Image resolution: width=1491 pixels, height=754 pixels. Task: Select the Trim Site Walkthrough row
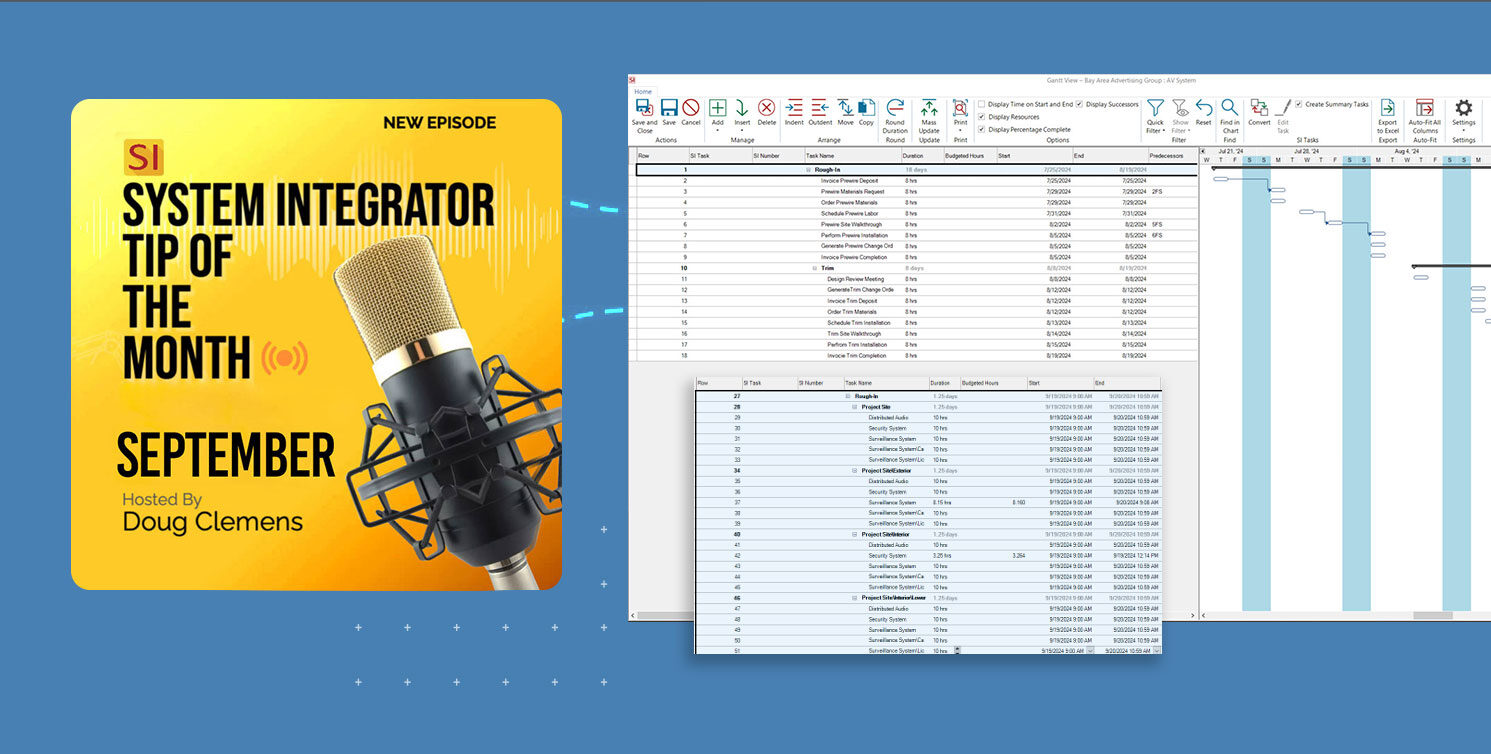[x=916, y=334]
